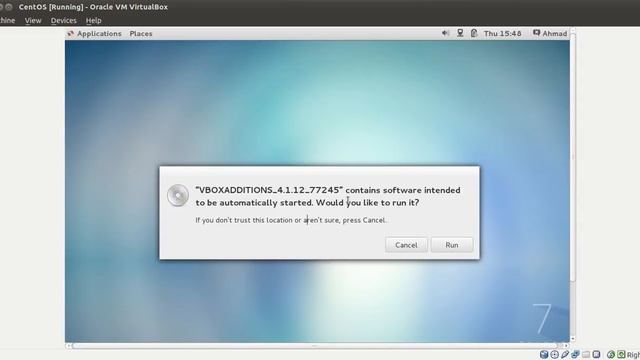640x360 pixels.
Task: Click the down arrow of the vertical scrollbar
Action: coord(573,339)
